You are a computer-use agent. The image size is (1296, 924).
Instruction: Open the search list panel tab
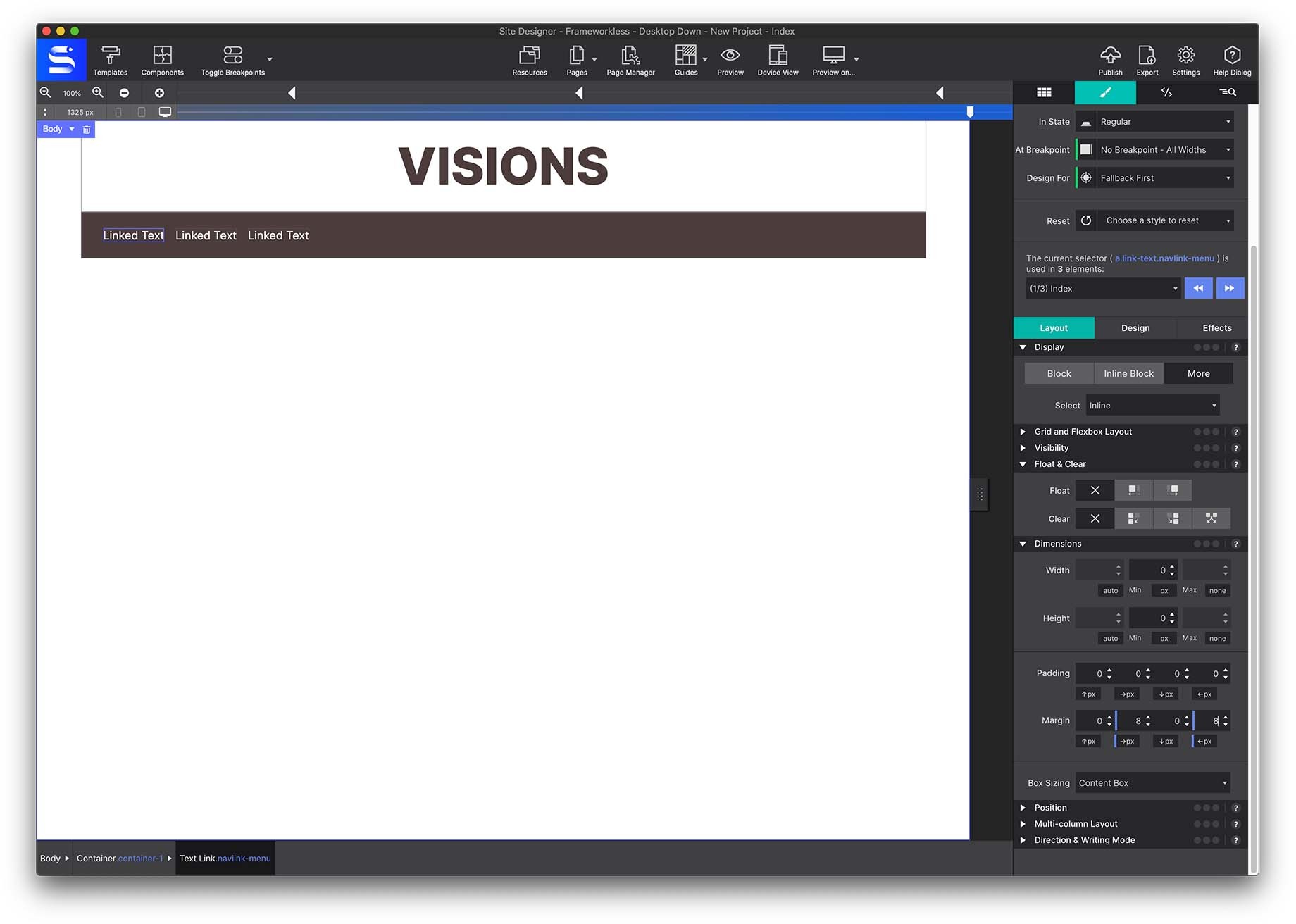tap(1227, 92)
